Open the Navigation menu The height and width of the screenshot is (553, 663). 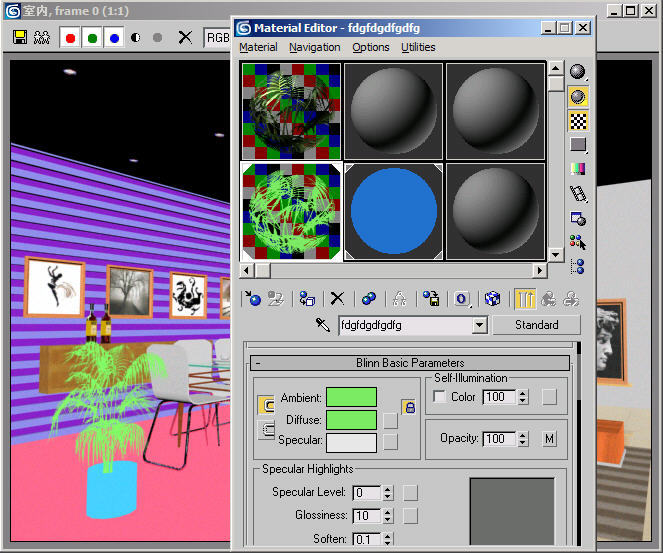point(314,47)
